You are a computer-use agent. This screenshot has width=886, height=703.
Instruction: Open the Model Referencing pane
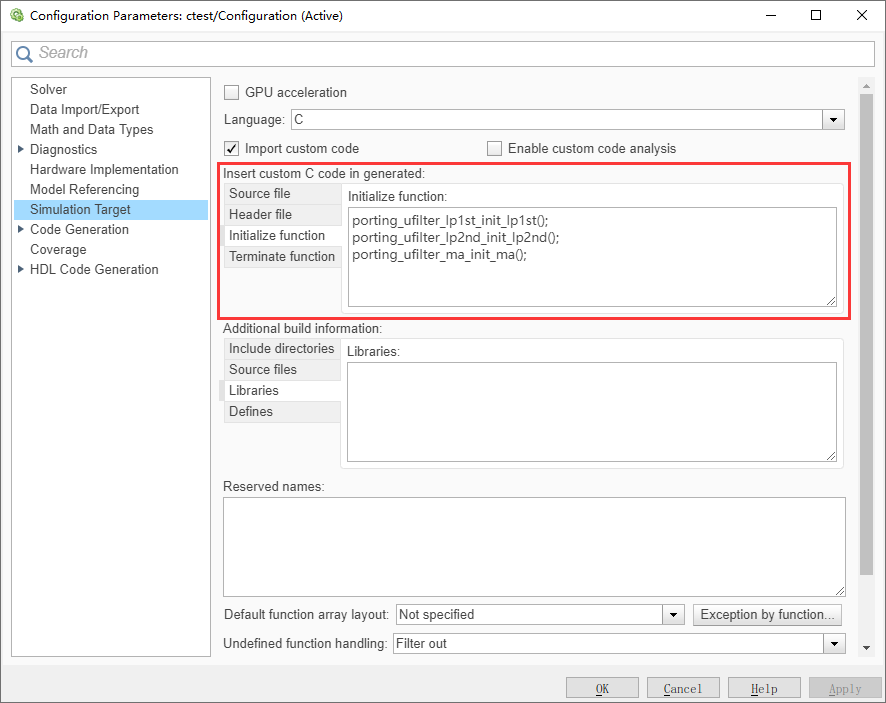point(84,189)
